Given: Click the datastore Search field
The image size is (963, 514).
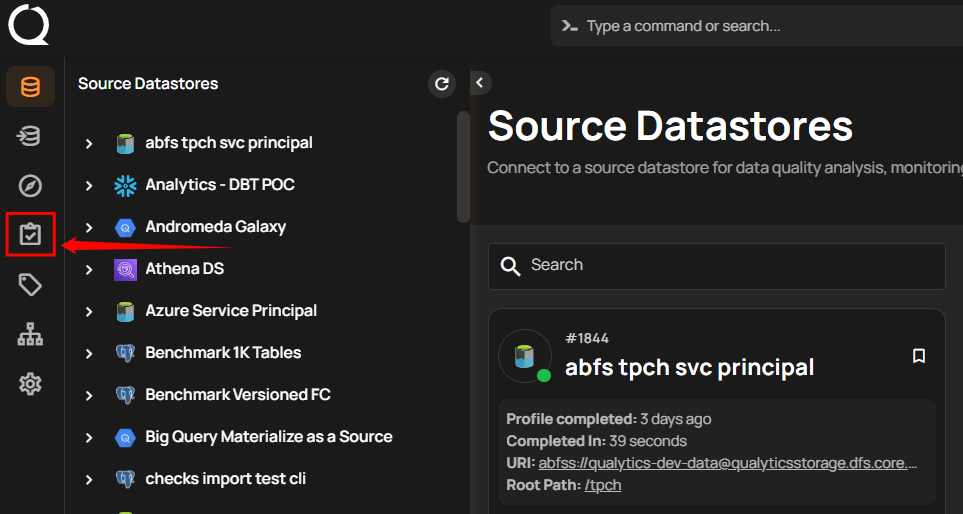Looking at the screenshot, I should click(716, 266).
